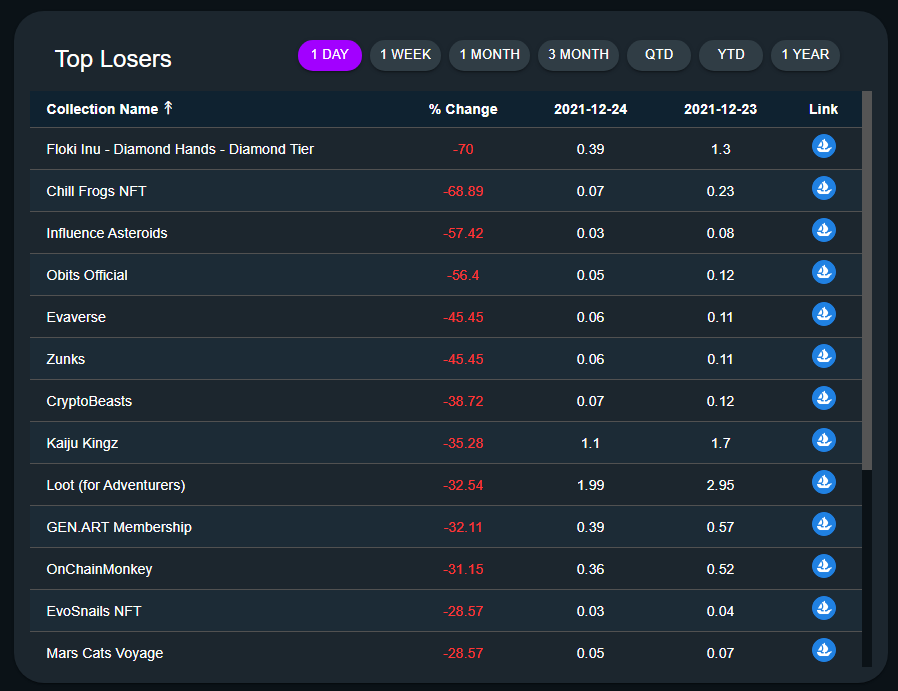
Task: Select the Influence Asteroids name
Action: 107,233
